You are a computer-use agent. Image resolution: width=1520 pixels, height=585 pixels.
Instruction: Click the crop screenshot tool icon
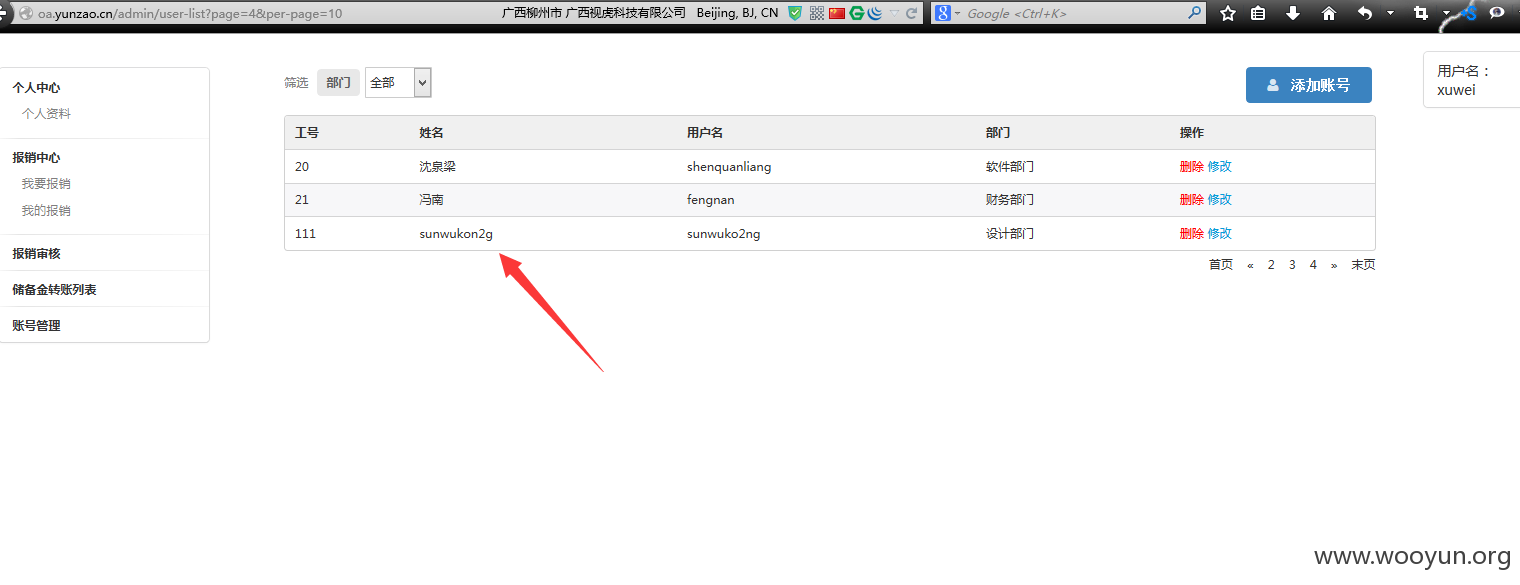tap(1421, 13)
